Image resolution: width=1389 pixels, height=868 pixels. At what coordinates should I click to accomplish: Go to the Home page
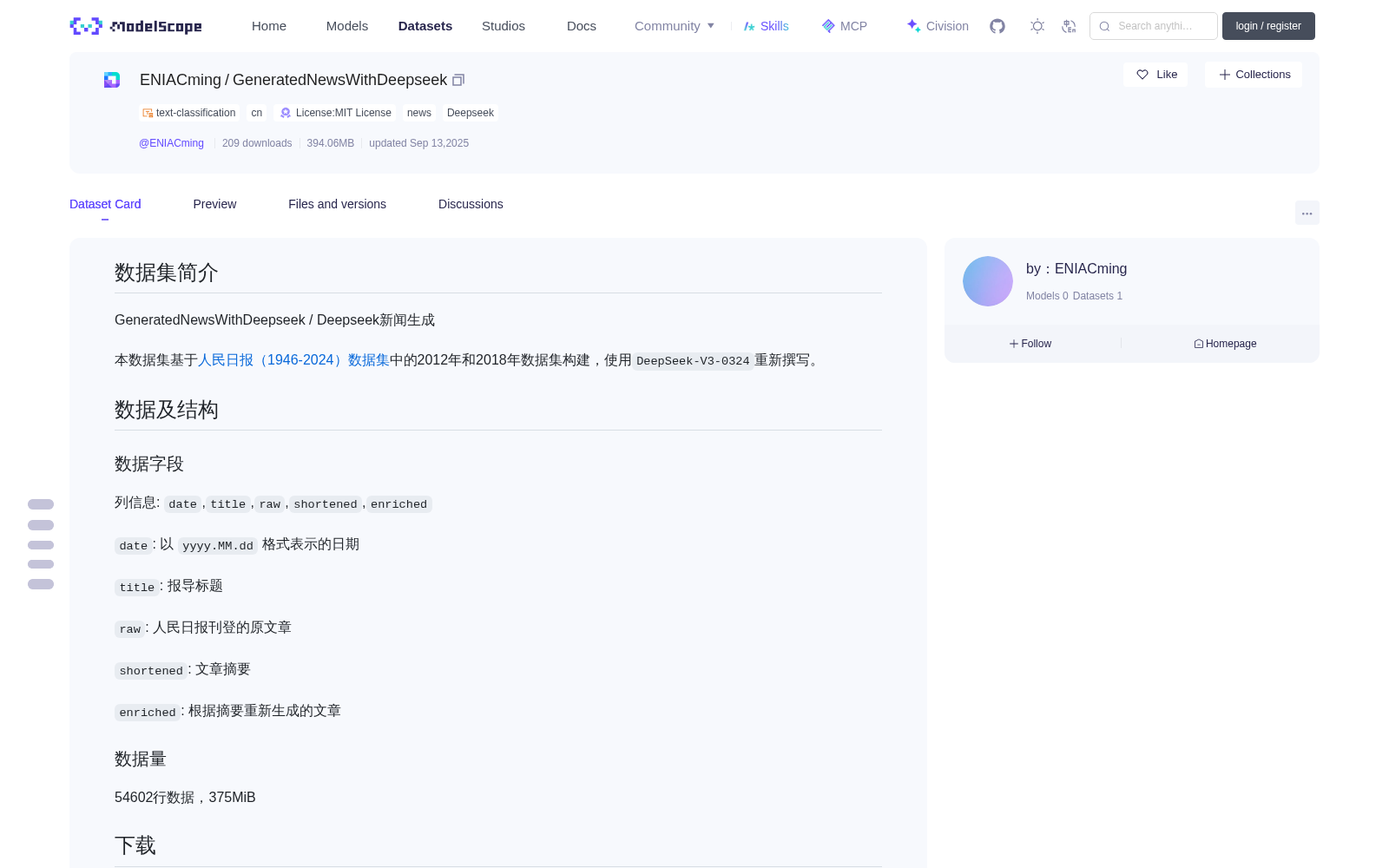[269, 26]
